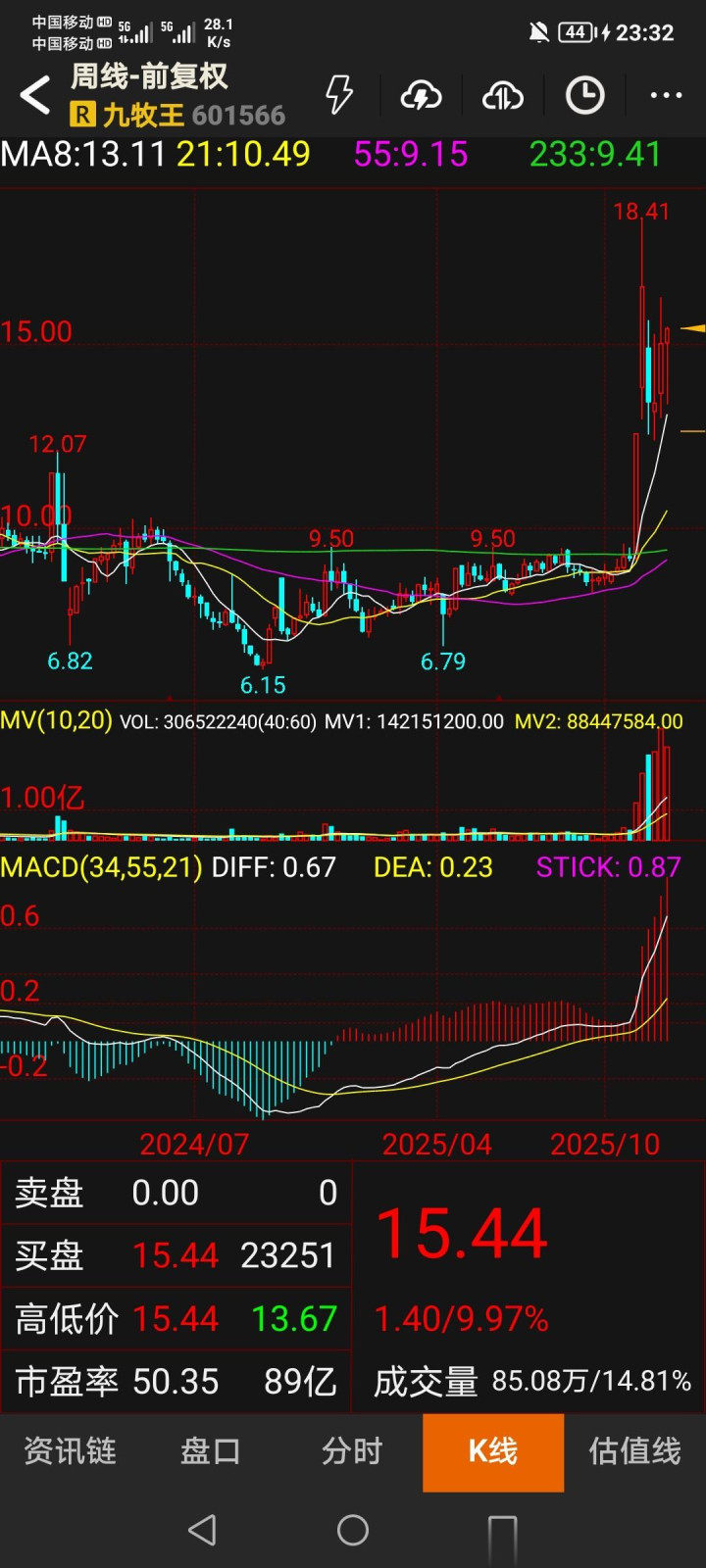Tap the STICK: 0.87 reading
Image resolution: width=706 pixels, height=1568 pixels.
pos(608,867)
